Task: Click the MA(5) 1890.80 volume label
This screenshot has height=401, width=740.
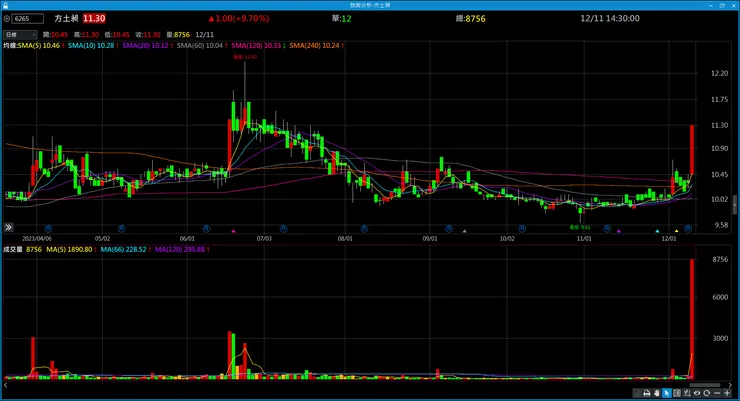Action: 71,250
